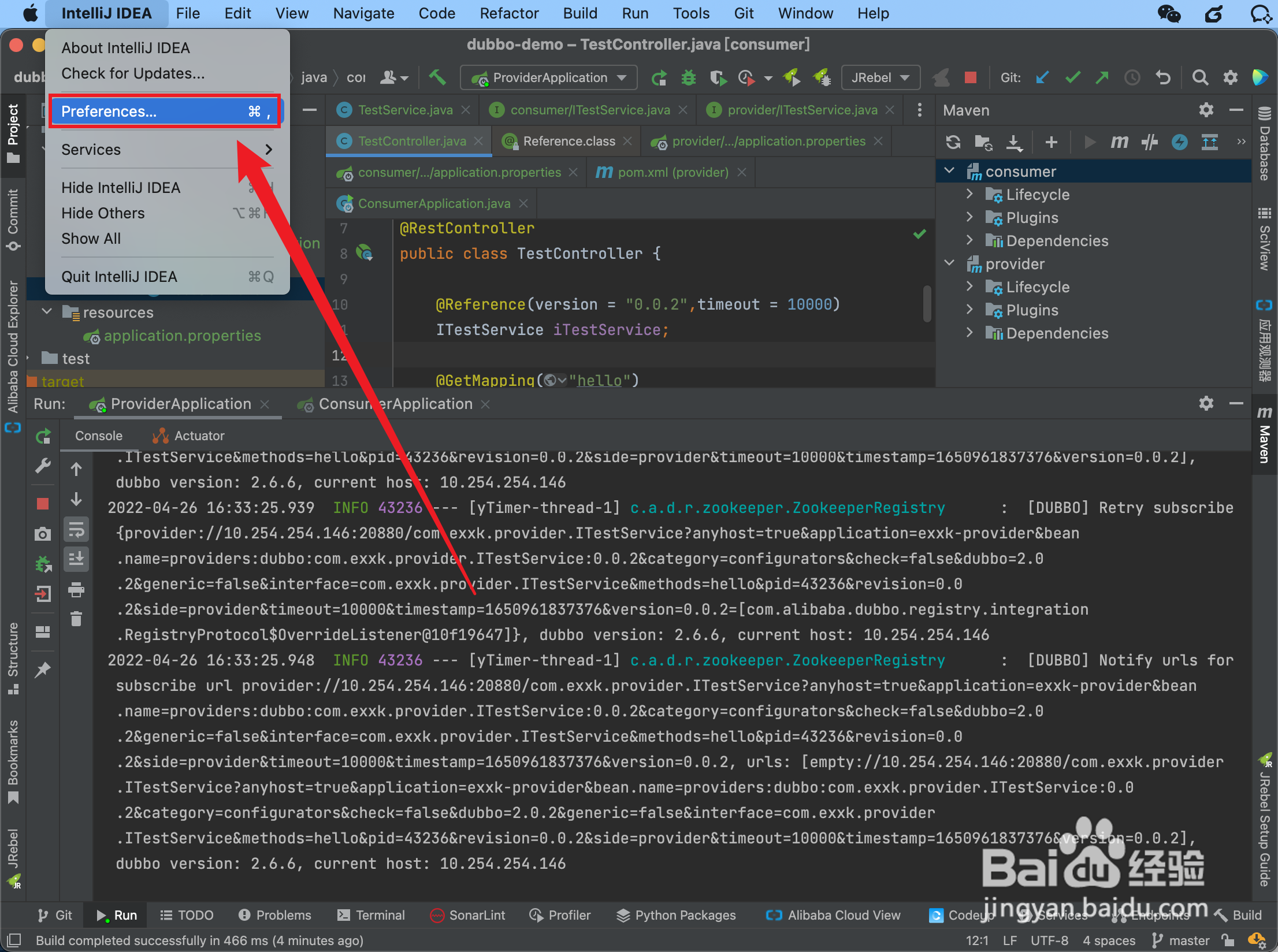Expand Plugins under provider module
The image size is (1278, 952).
point(970,310)
